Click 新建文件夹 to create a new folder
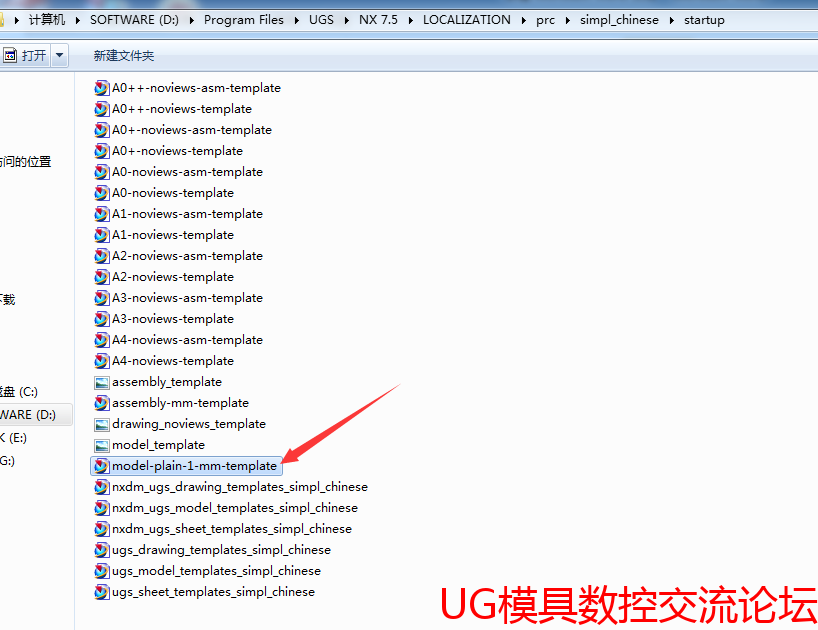Viewport: 818px width, 630px height. coord(124,56)
